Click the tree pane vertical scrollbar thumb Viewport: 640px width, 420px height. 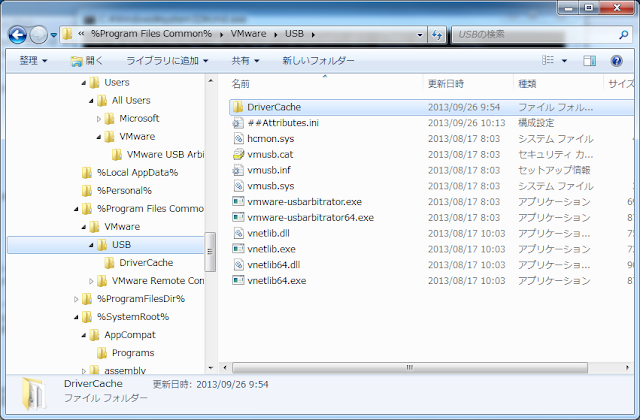tap(210, 251)
